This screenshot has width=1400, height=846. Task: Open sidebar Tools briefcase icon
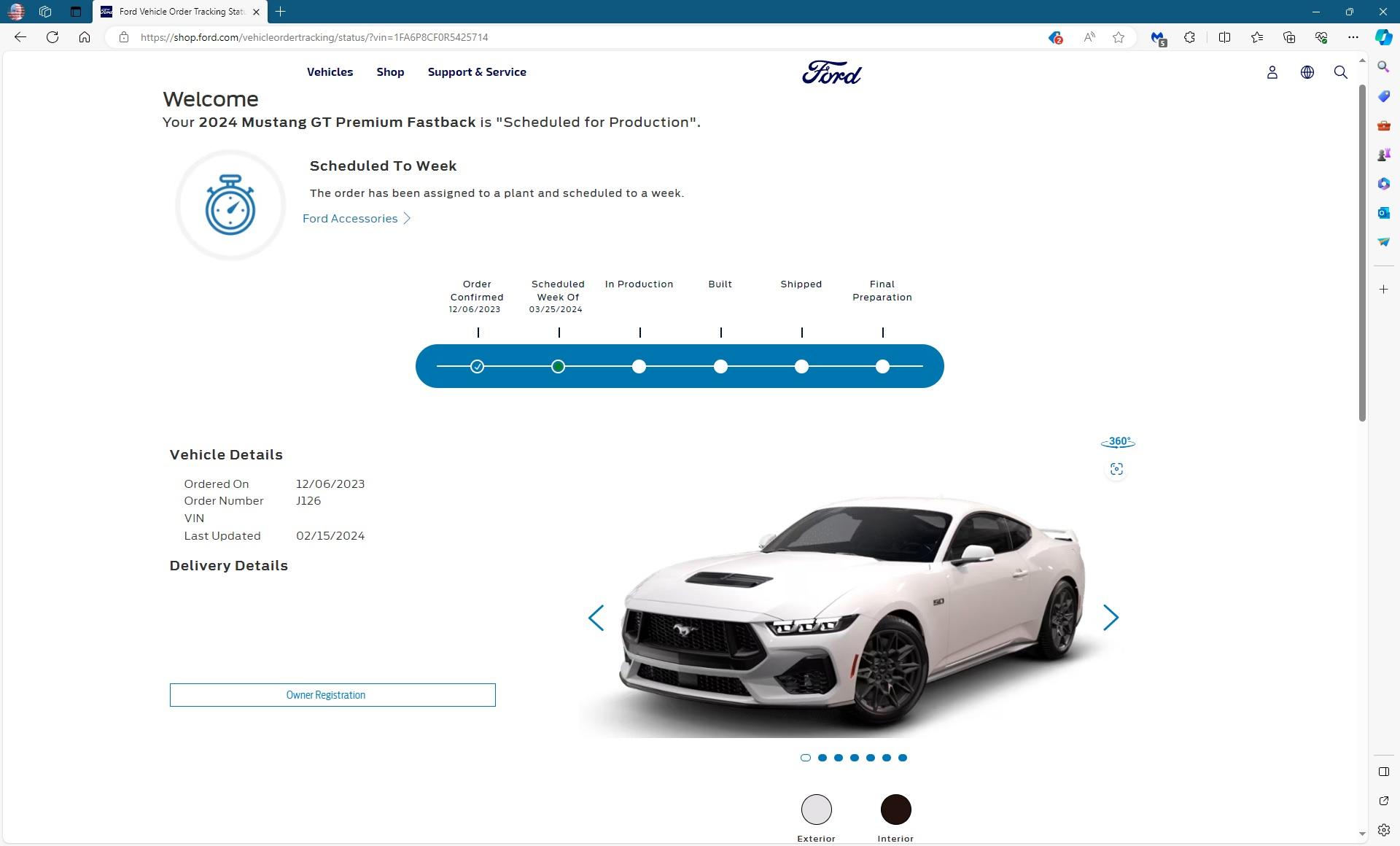pyautogui.click(x=1383, y=125)
